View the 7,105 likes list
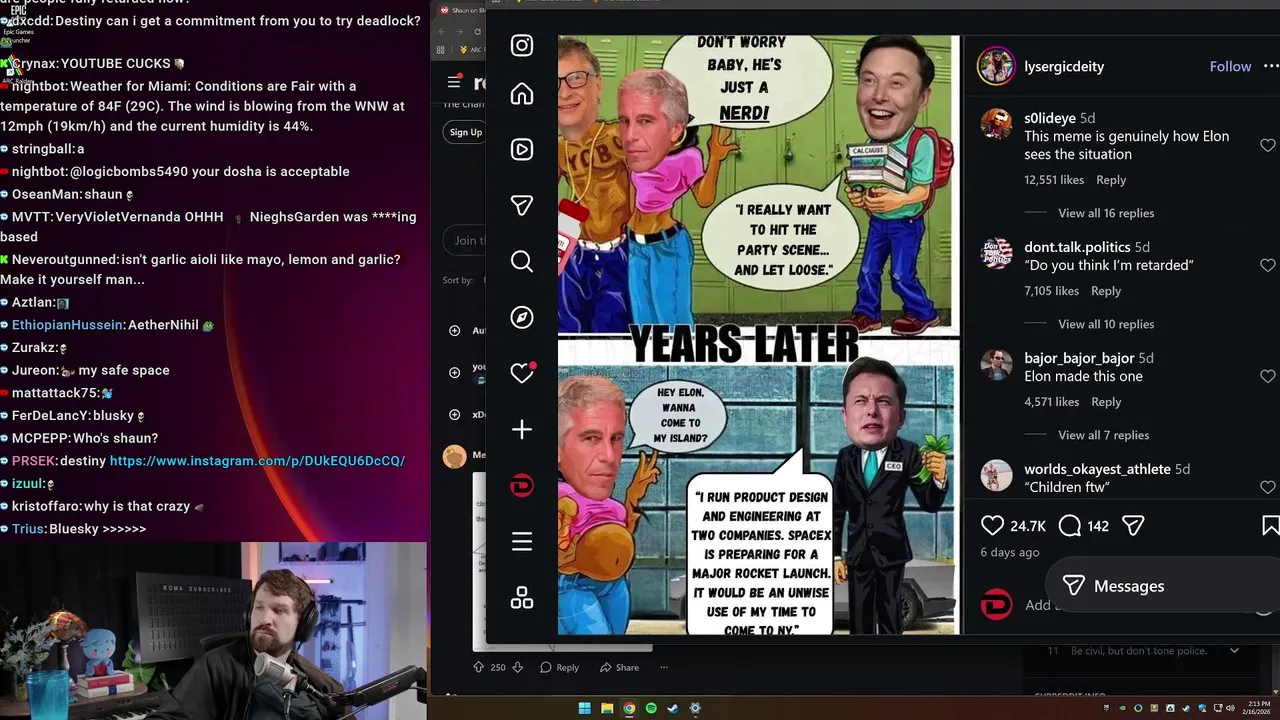This screenshot has width=1280, height=720. 1051,291
